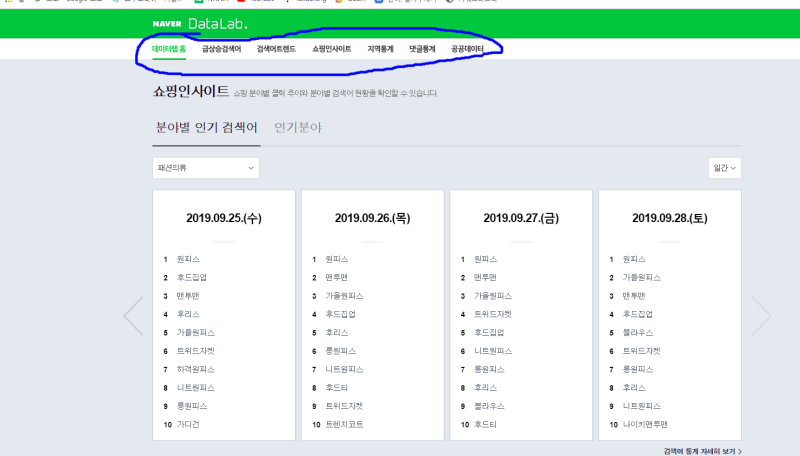Expand the 패션의류 category dropdown

pos(206,168)
